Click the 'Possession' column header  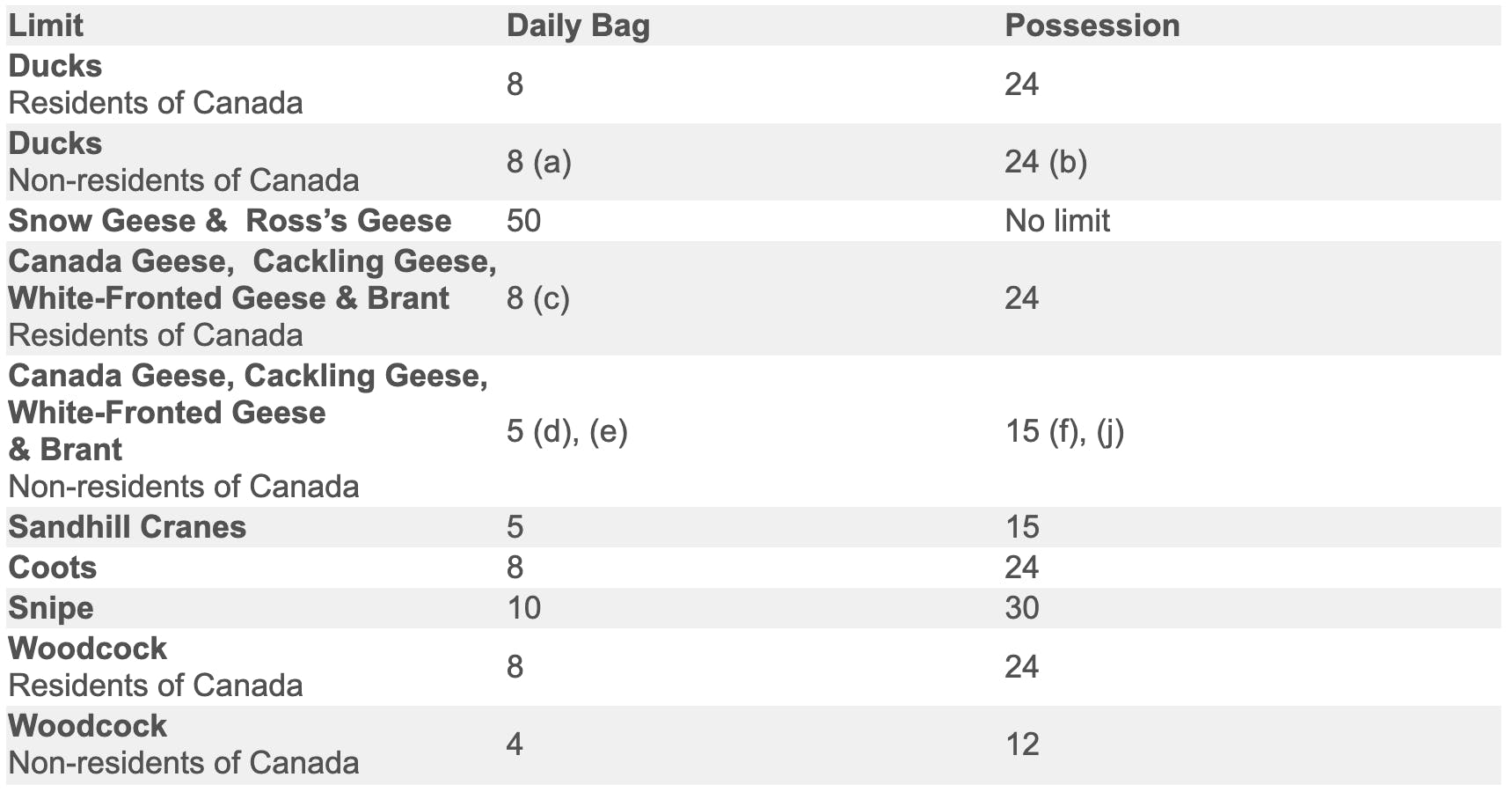click(x=1092, y=26)
